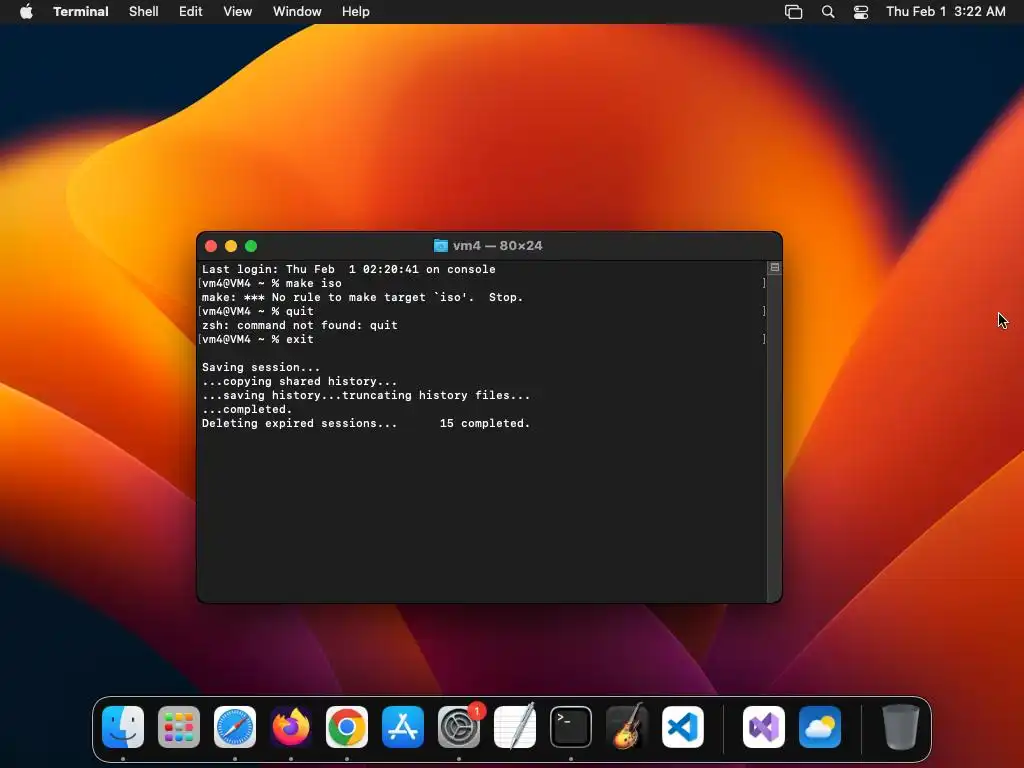Launch GarageBand from the Dock

[x=627, y=727]
